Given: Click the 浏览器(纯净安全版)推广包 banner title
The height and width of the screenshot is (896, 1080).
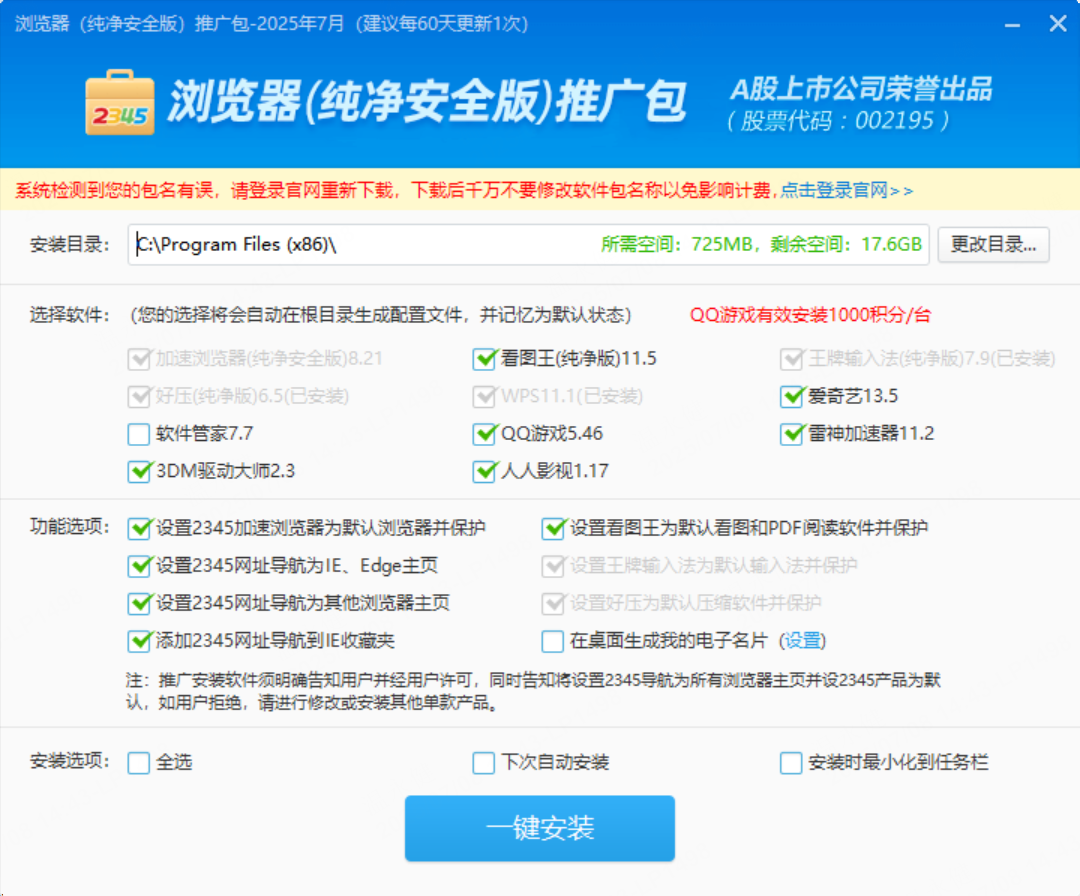Looking at the screenshot, I should coord(427,101).
